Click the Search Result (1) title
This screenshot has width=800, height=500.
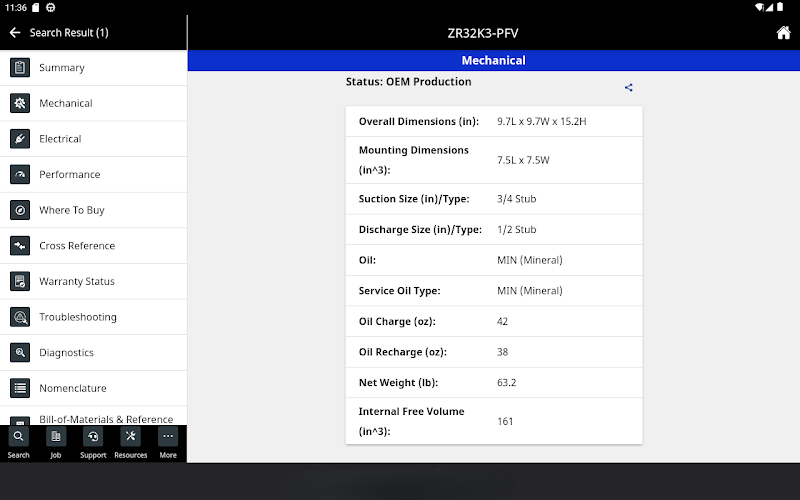coord(69,33)
